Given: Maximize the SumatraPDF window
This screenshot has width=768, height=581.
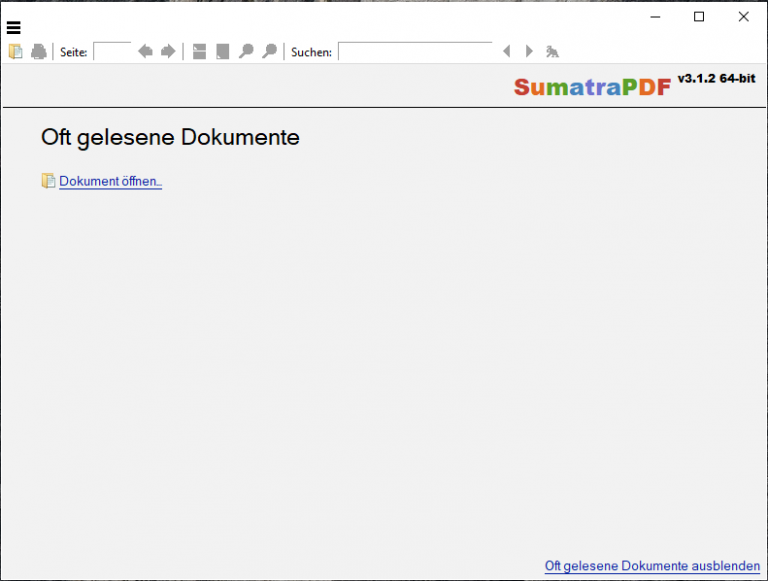Looking at the screenshot, I should click(x=699, y=16).
